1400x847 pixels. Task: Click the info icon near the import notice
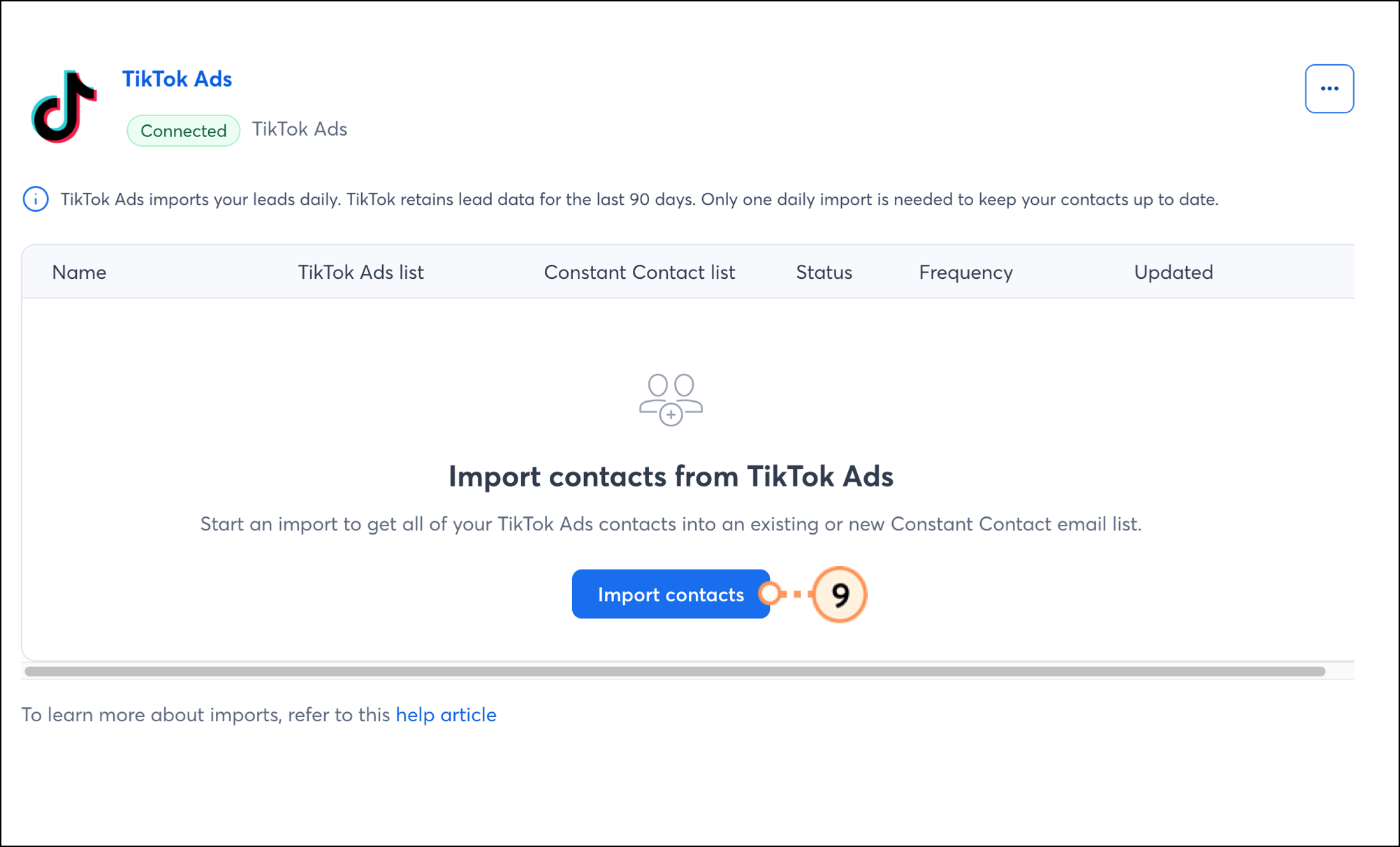pos(35,199)
